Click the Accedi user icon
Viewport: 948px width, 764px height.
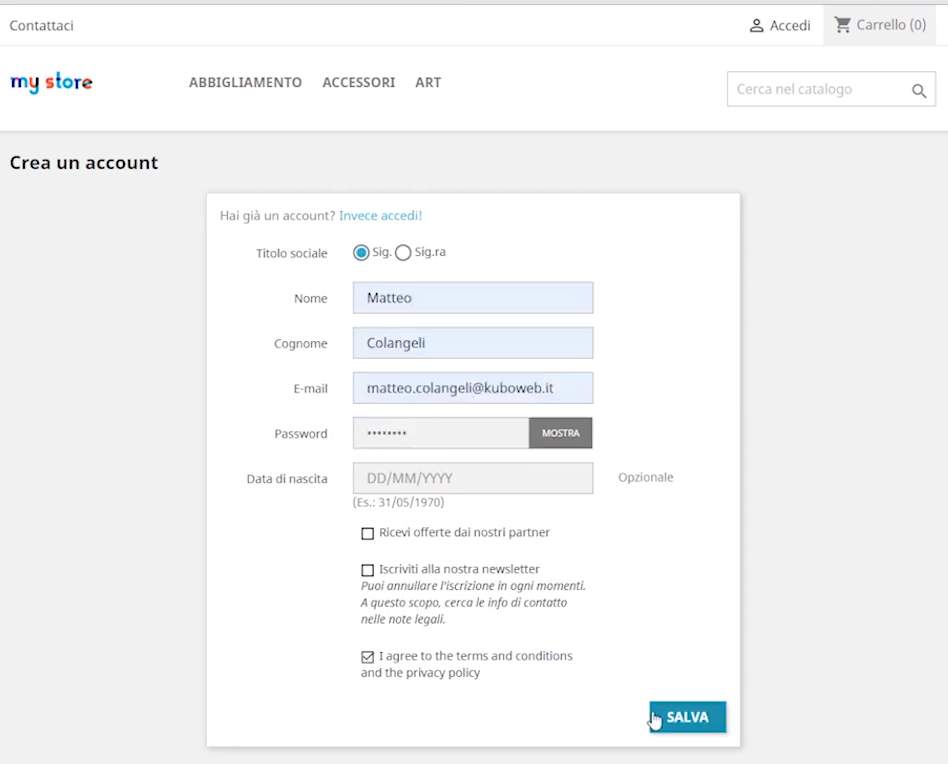(x=757, y=25)
